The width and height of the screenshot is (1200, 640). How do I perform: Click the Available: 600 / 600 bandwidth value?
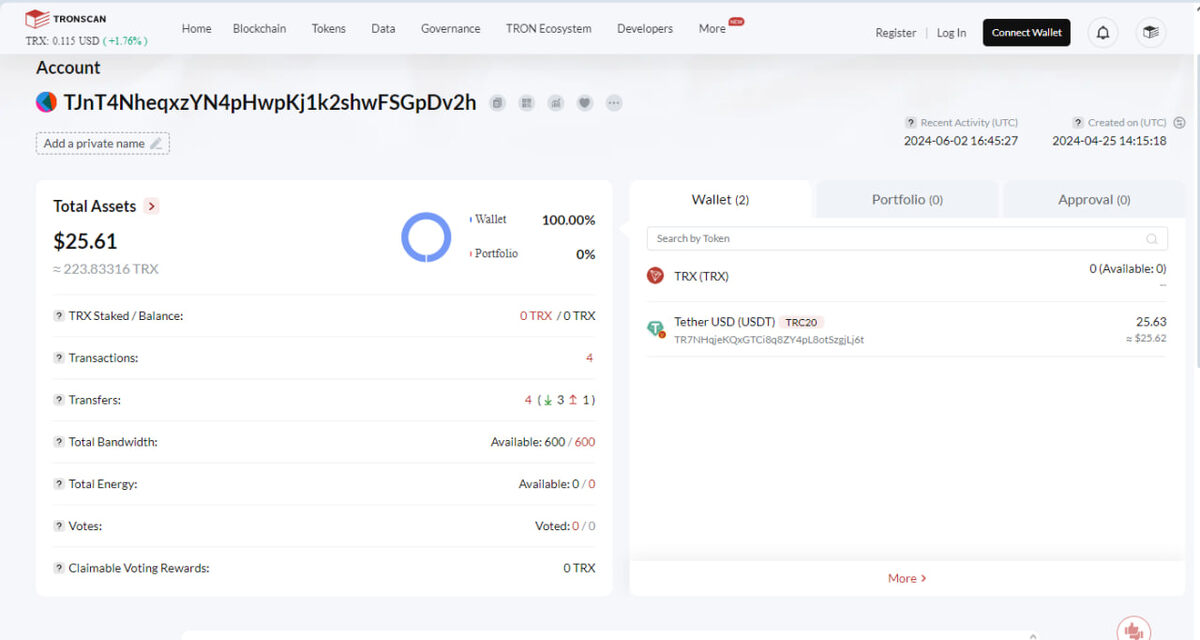543,442
